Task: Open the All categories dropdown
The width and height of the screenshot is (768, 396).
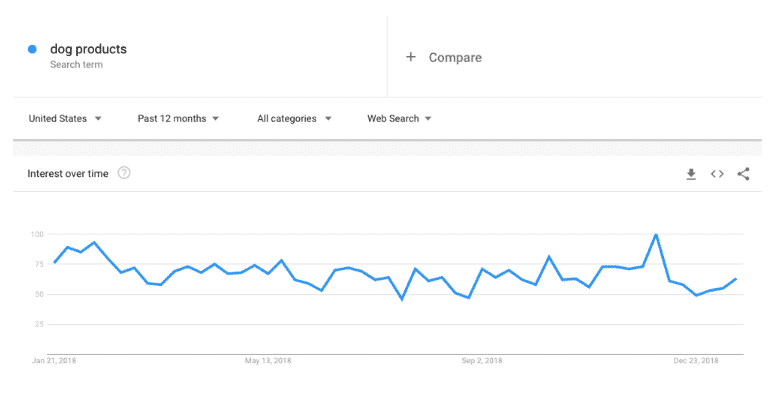Action: (294, 119)
